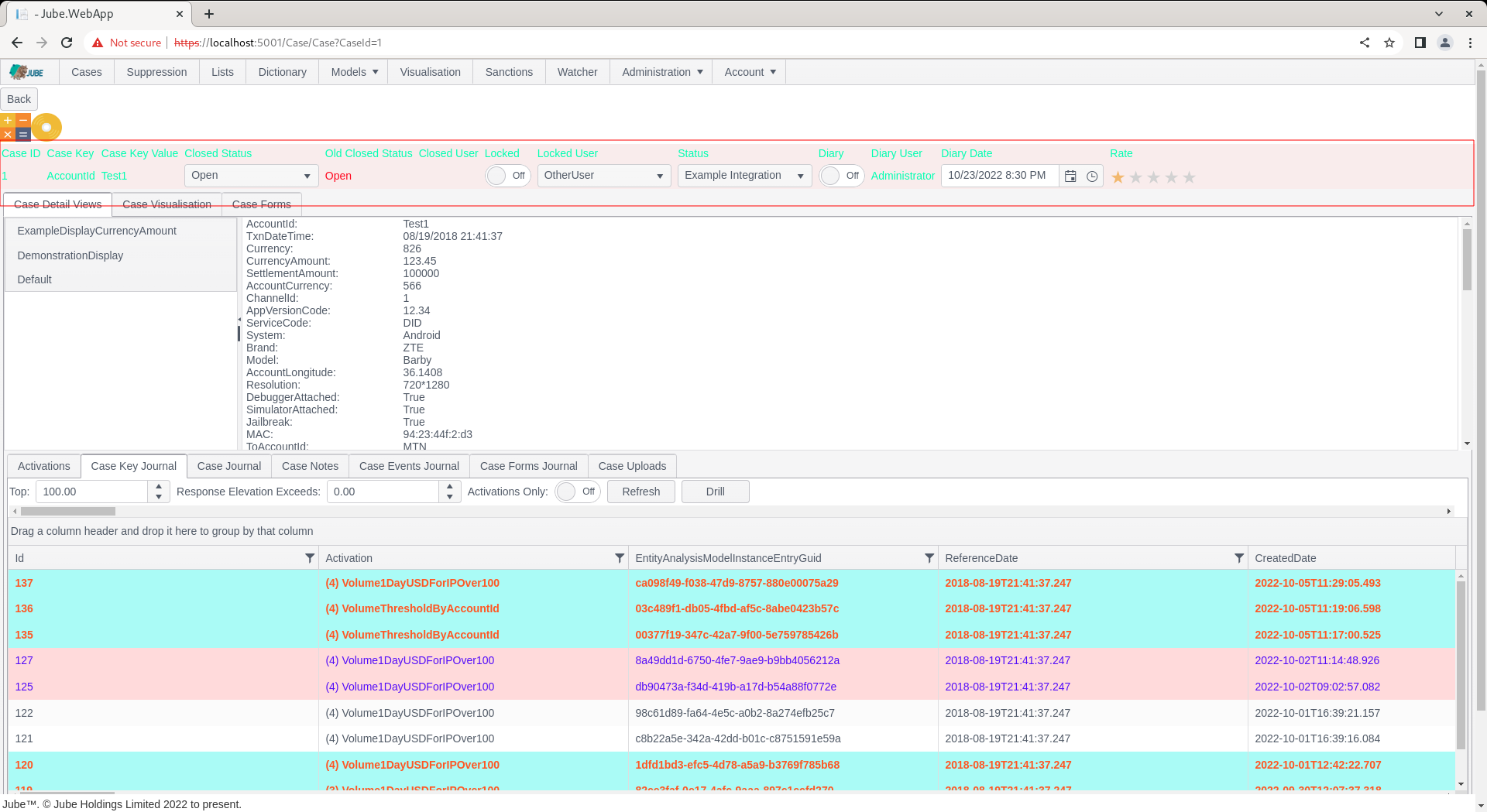The height and width of the screenshot is (812, 1487).
Task: Select the Default view
Action: (120, 279)
